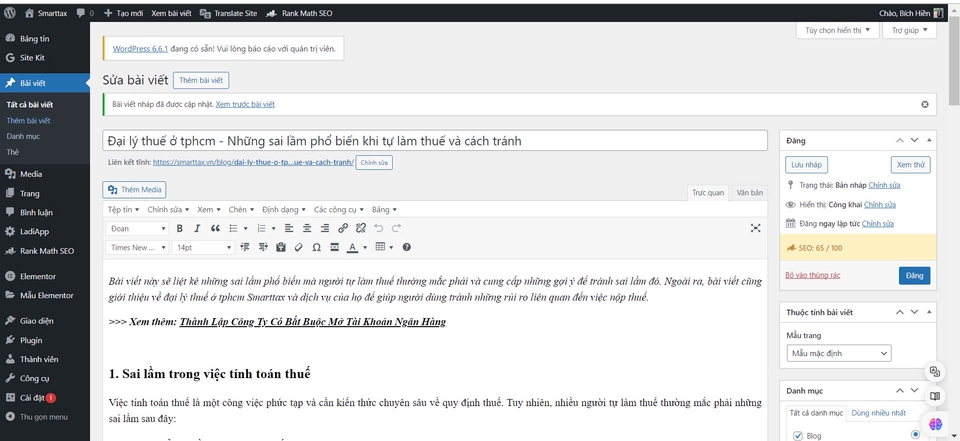Align text right in editor
960x441 pixels.
point(324,228)
